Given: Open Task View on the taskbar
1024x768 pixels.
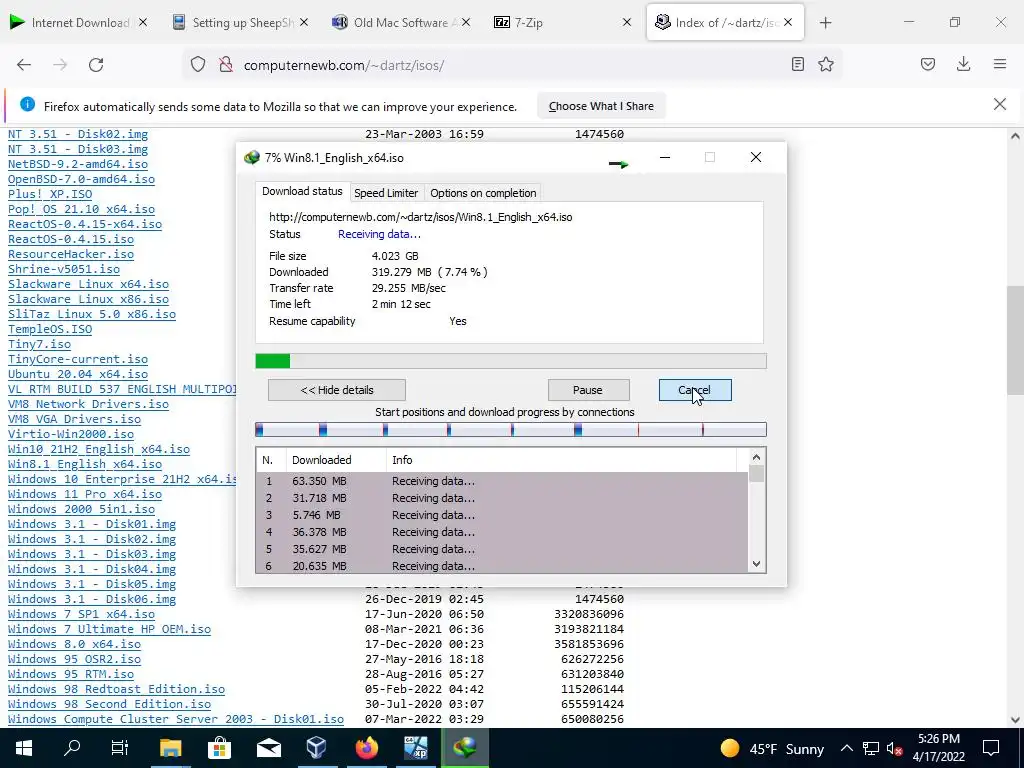Looking at the screenshot, I should (x=120, y=748).
